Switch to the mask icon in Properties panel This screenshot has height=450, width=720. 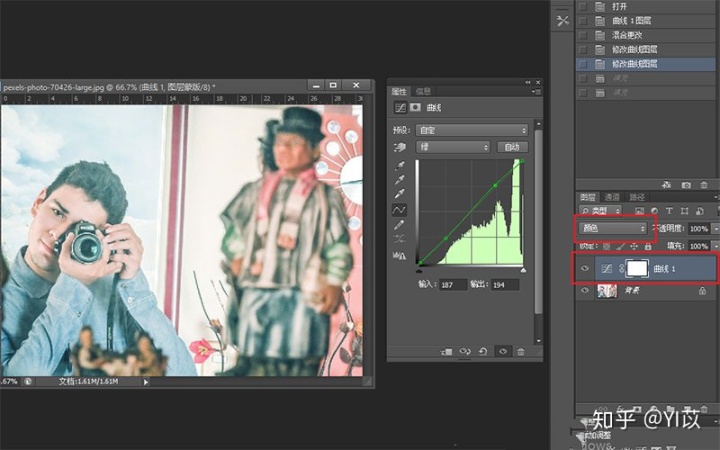[x=416, y=107]
